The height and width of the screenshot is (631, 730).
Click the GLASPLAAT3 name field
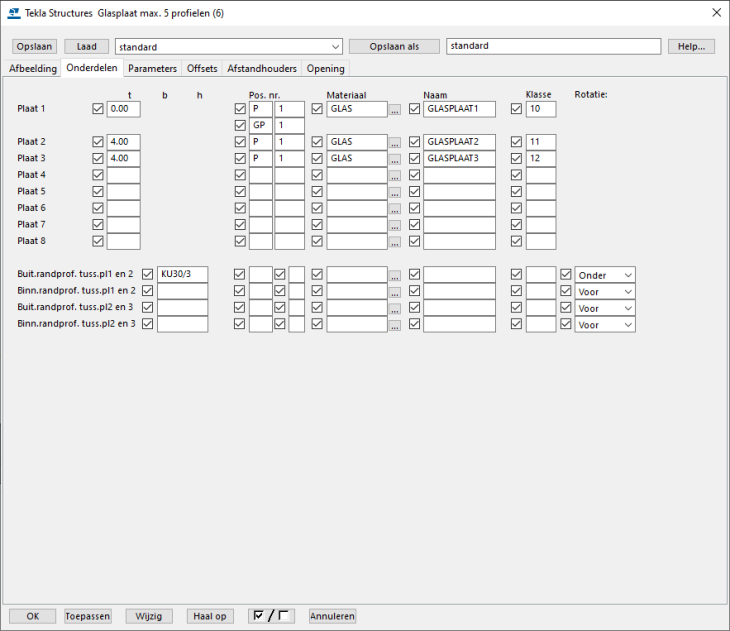(460, 158)
